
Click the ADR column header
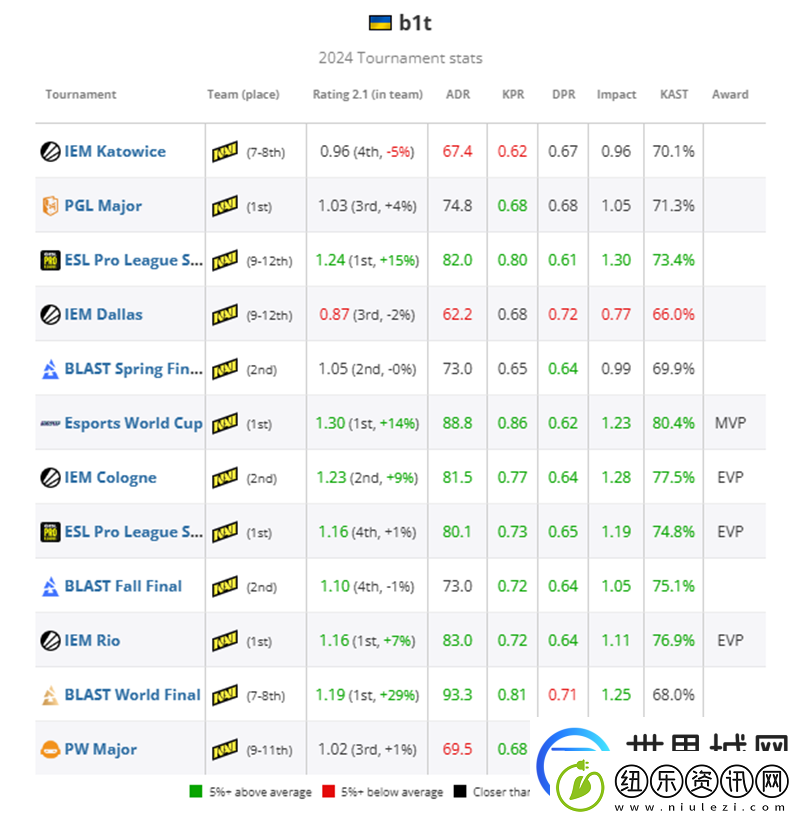(x=457, y=95)
